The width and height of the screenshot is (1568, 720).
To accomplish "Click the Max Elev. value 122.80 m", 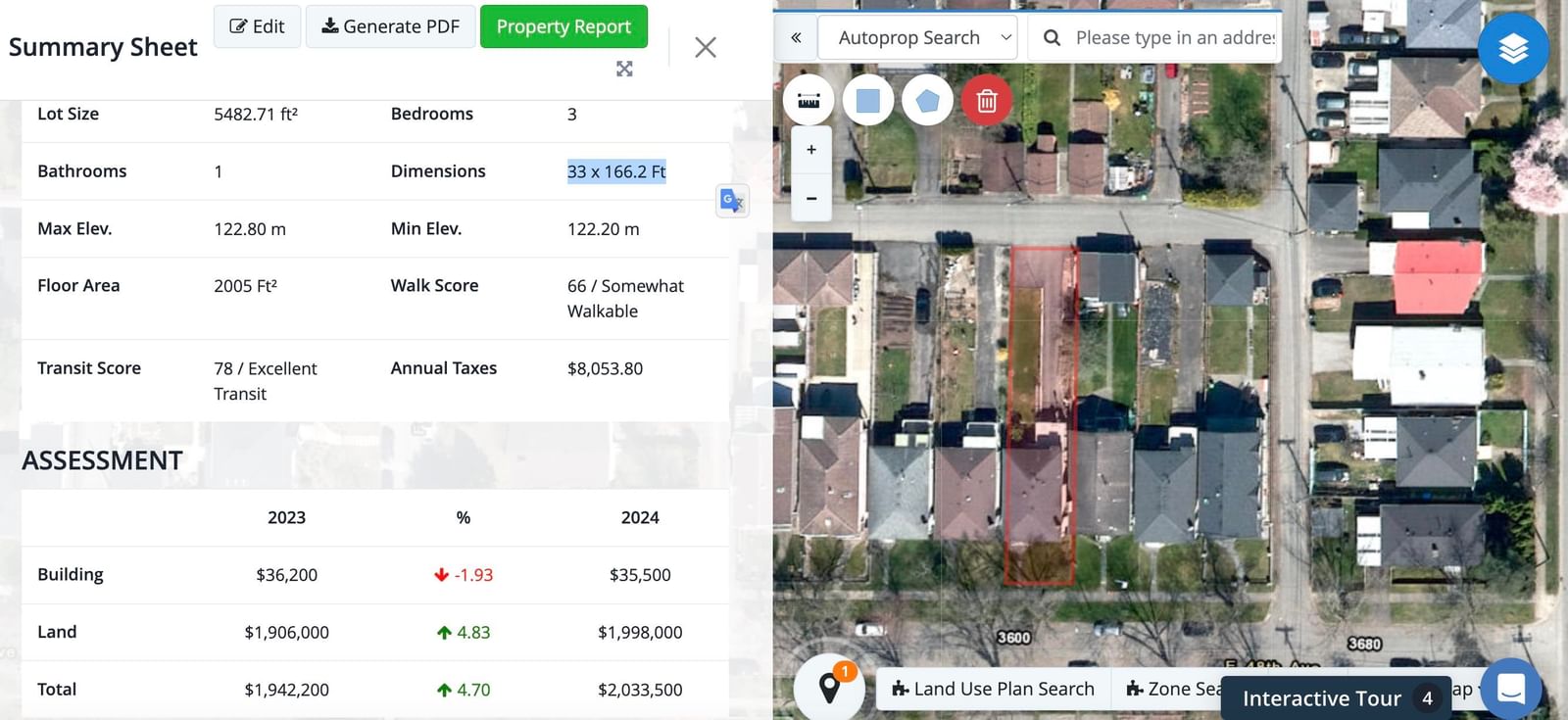I will (250, 229).
